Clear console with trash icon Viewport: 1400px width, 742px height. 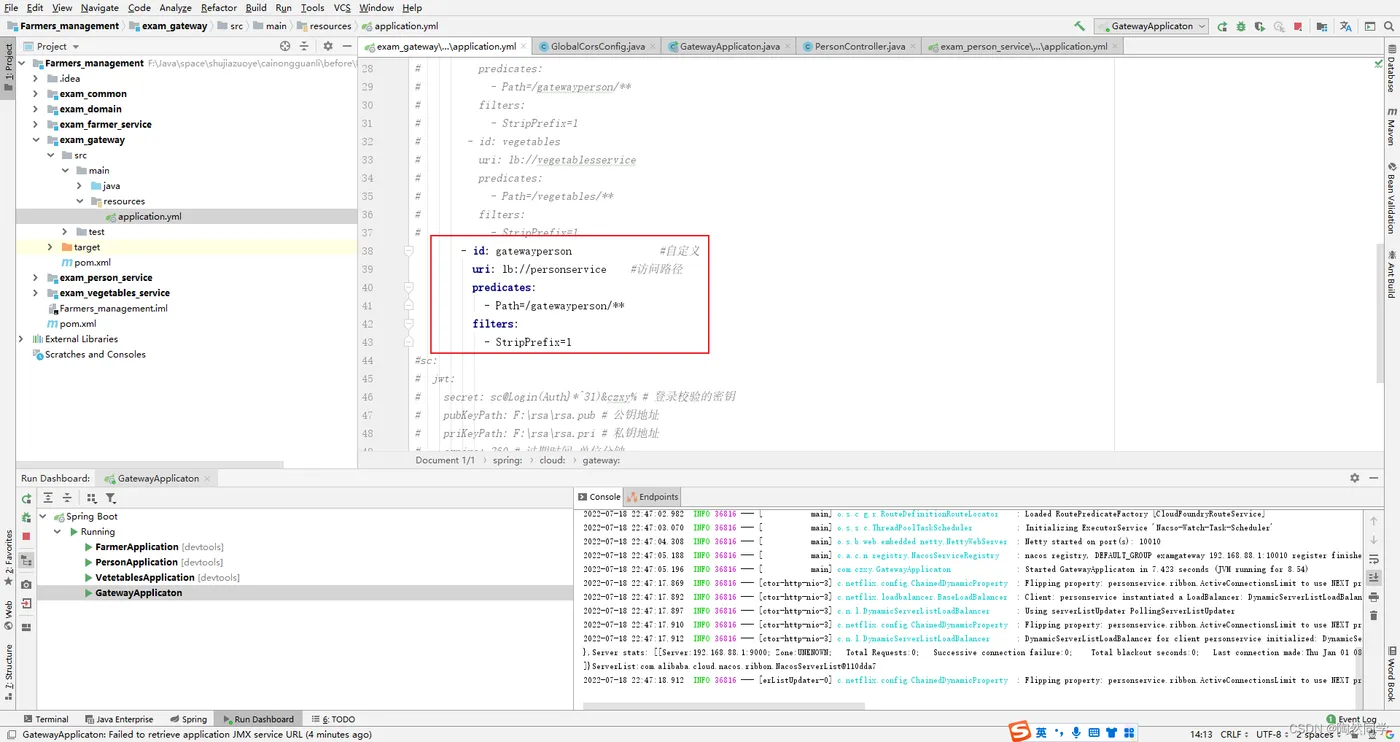pos(1374,615)
